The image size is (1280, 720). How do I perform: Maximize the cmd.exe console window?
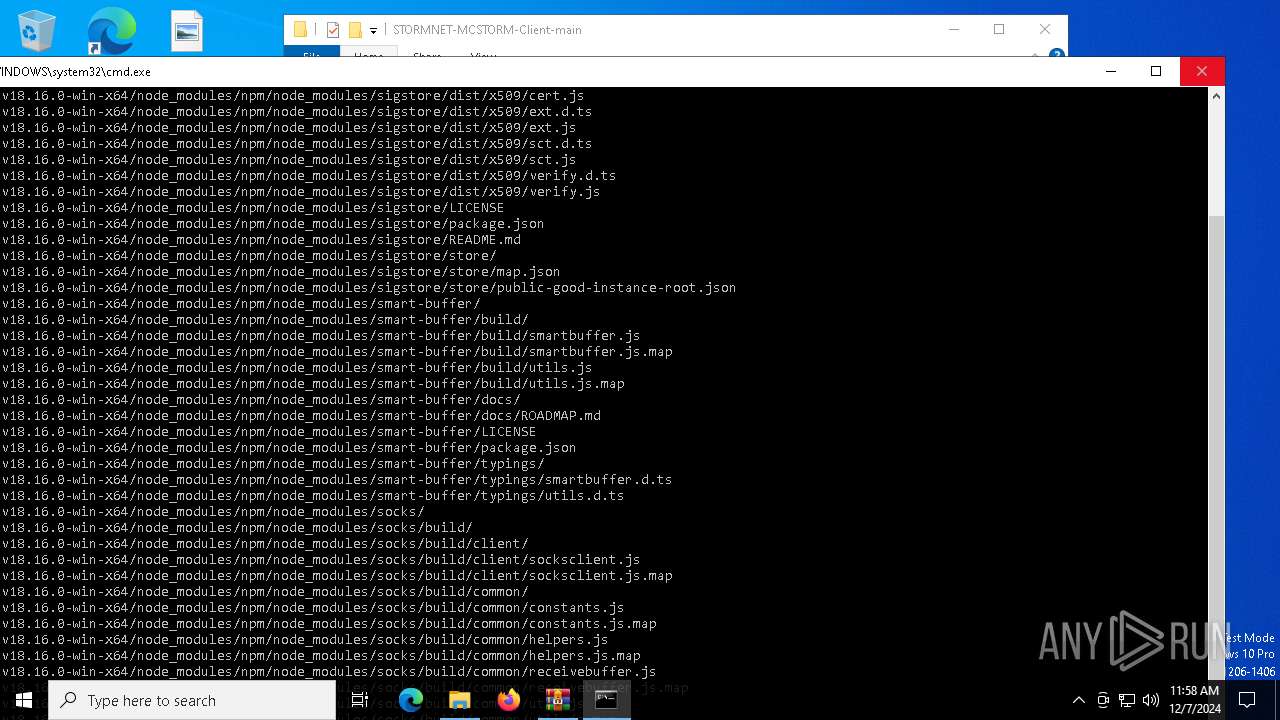click(1156, 71)
